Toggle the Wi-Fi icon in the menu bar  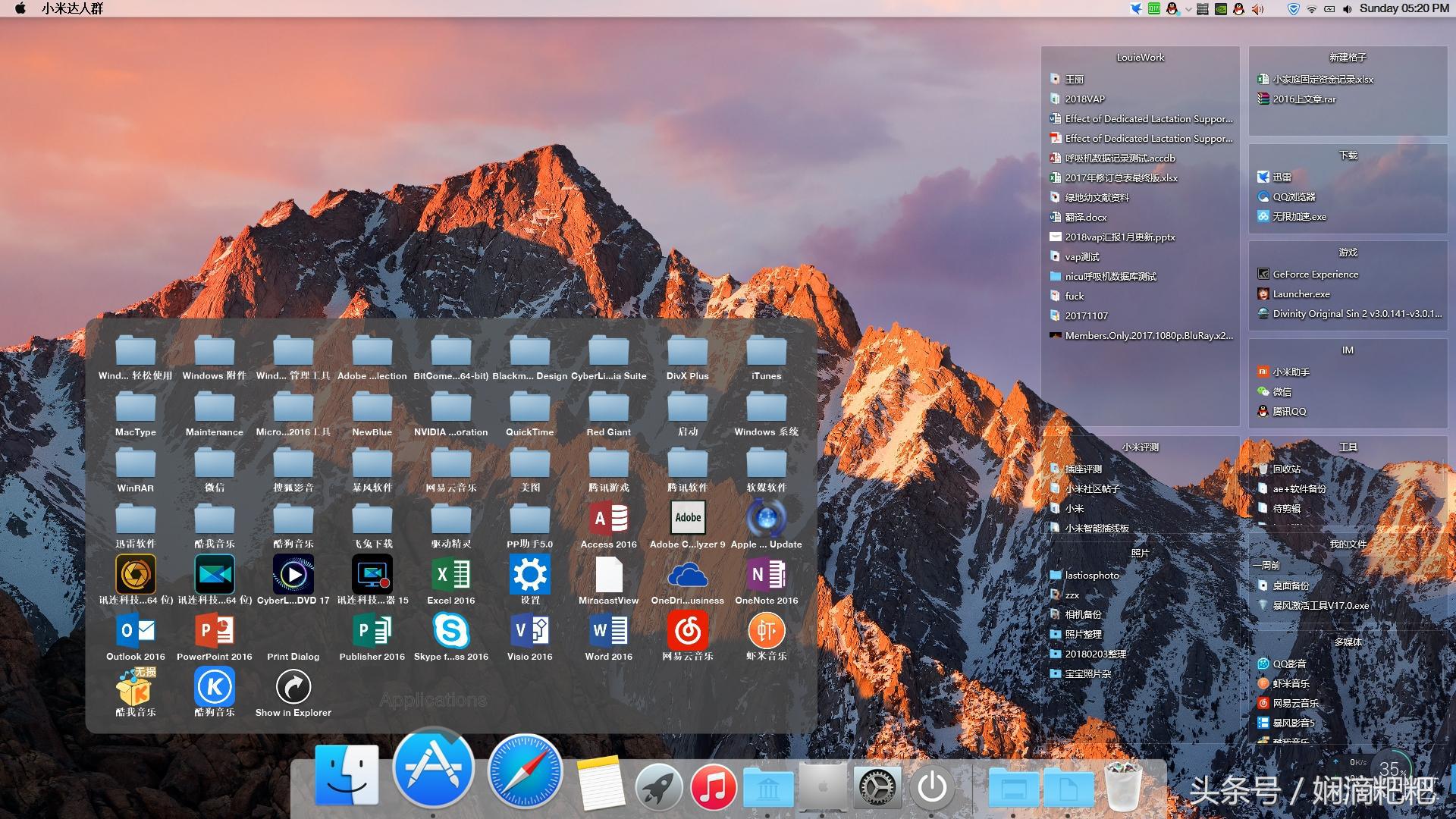(x=1311, y=9)
